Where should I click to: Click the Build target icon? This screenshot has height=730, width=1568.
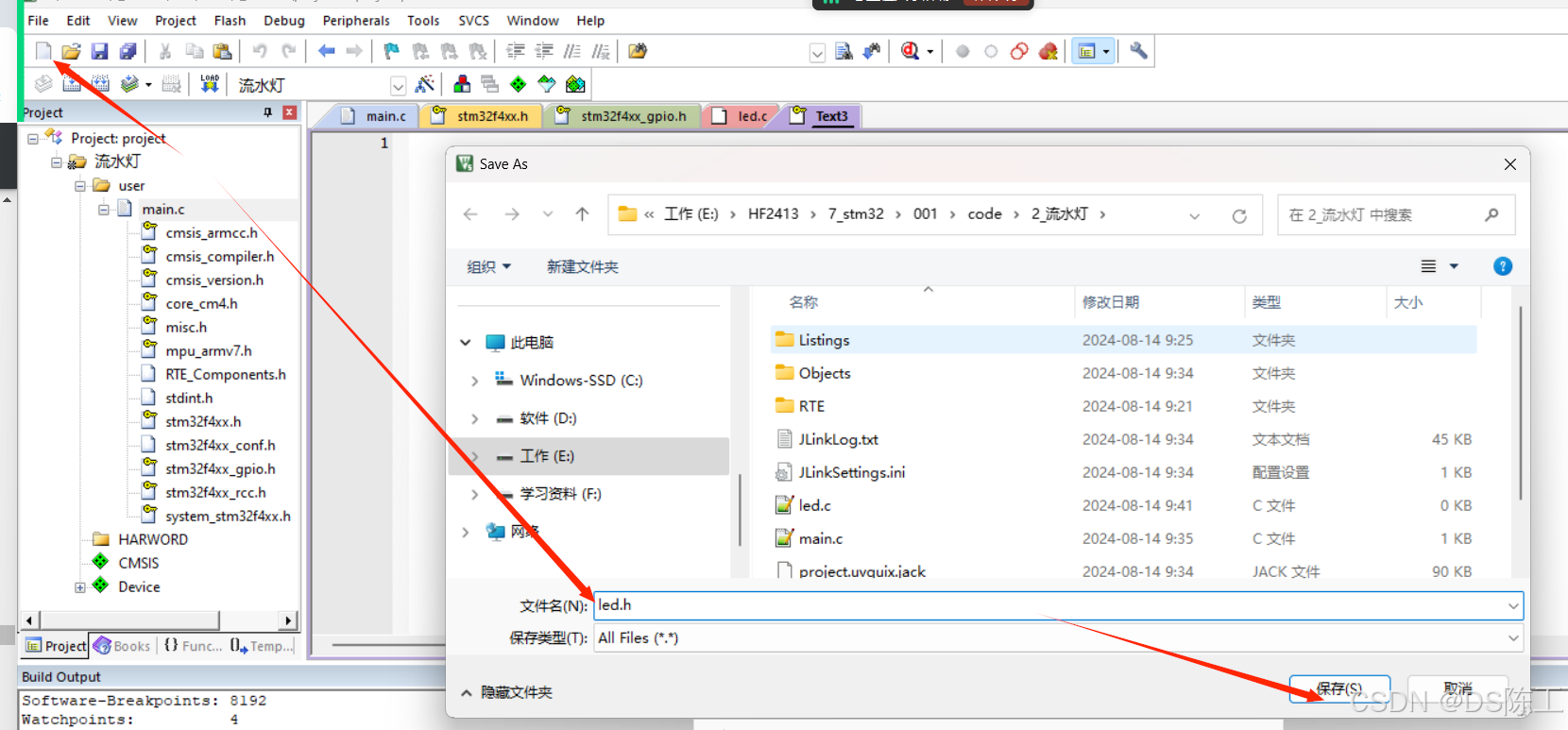(x=72, y=84)
